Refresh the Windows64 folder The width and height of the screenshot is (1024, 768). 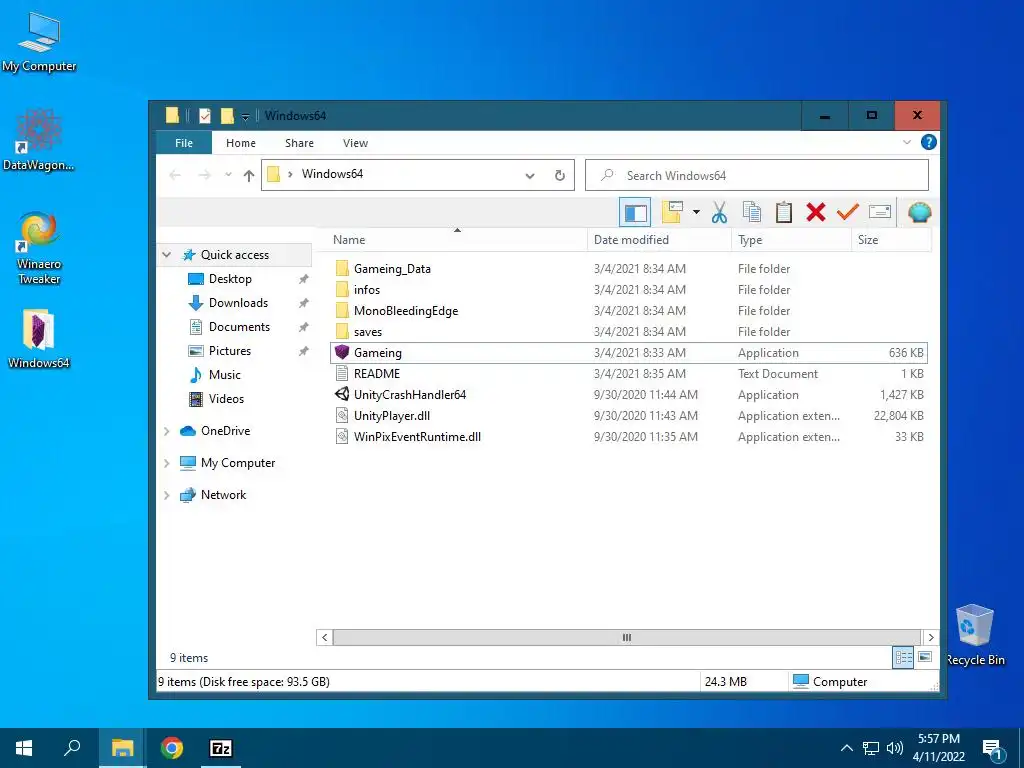(x=560, y=176)
